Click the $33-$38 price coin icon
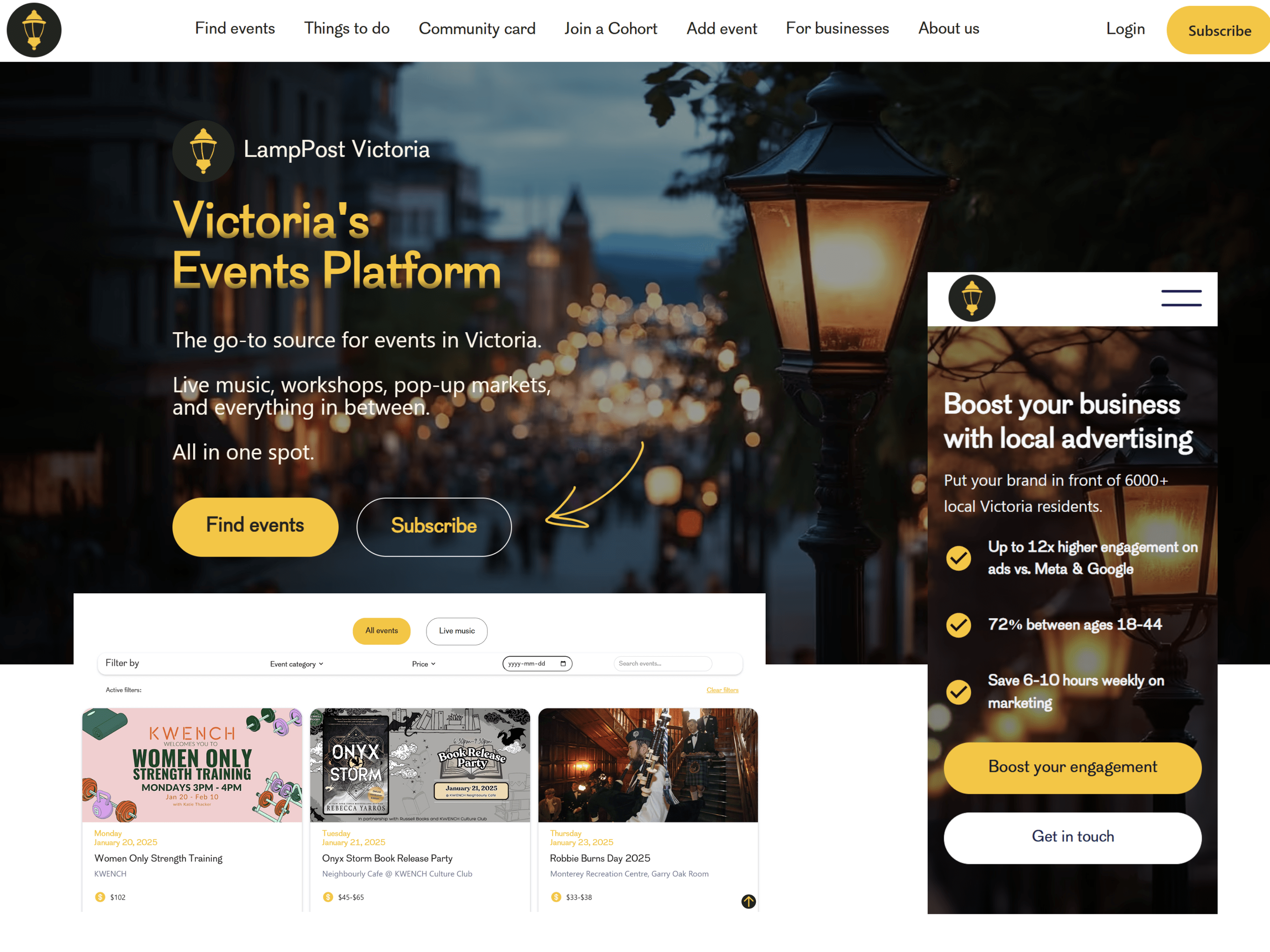 [556, 896]
